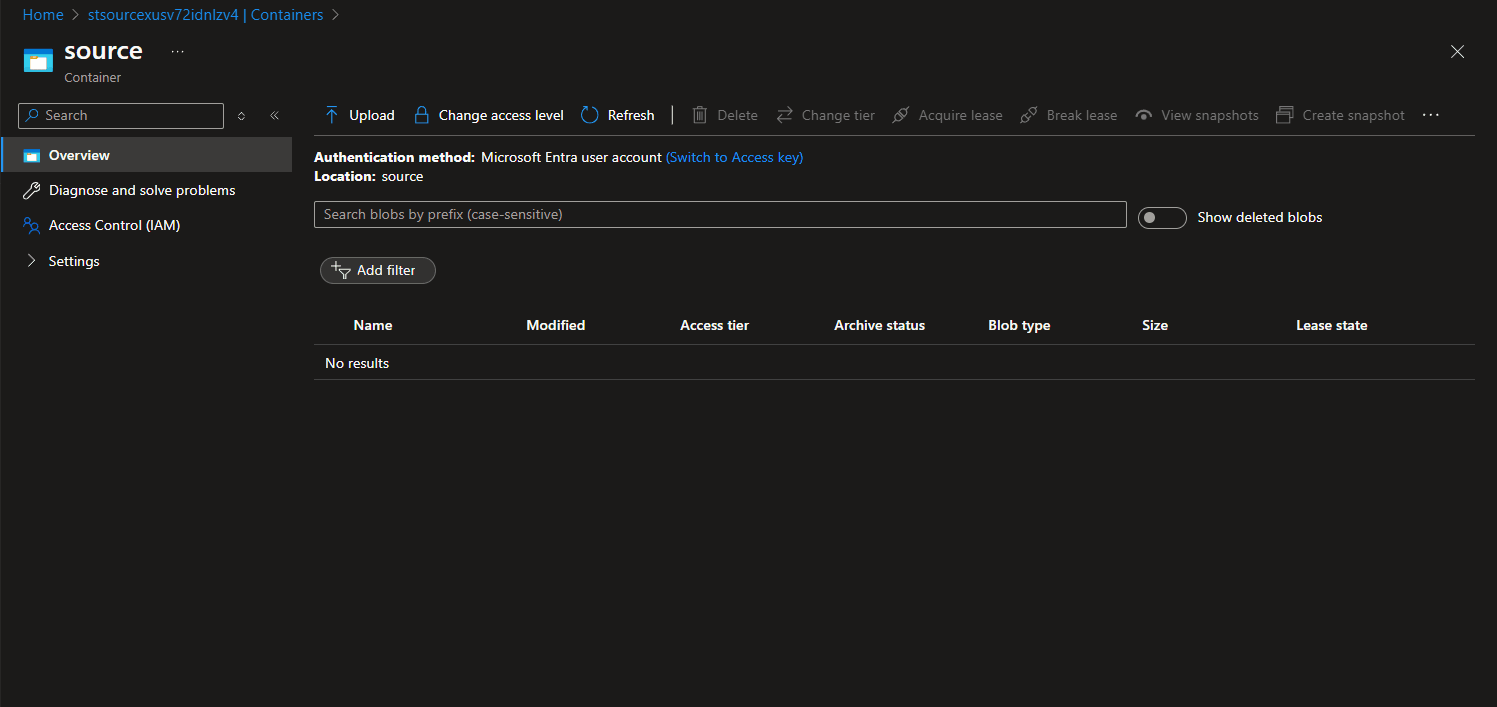Refresh the blob list

tap(588, 114)
